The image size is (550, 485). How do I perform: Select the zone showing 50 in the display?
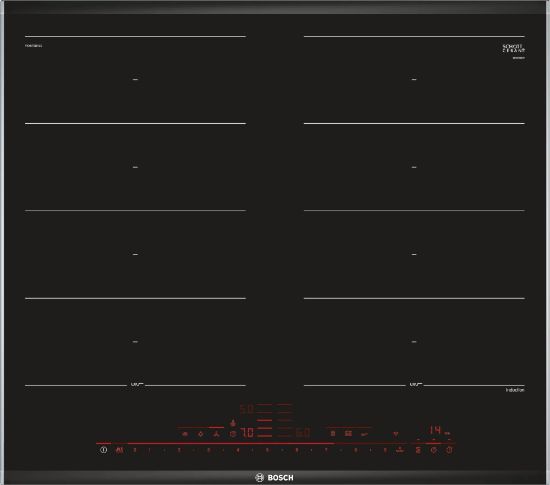click(x=247, y=409)
